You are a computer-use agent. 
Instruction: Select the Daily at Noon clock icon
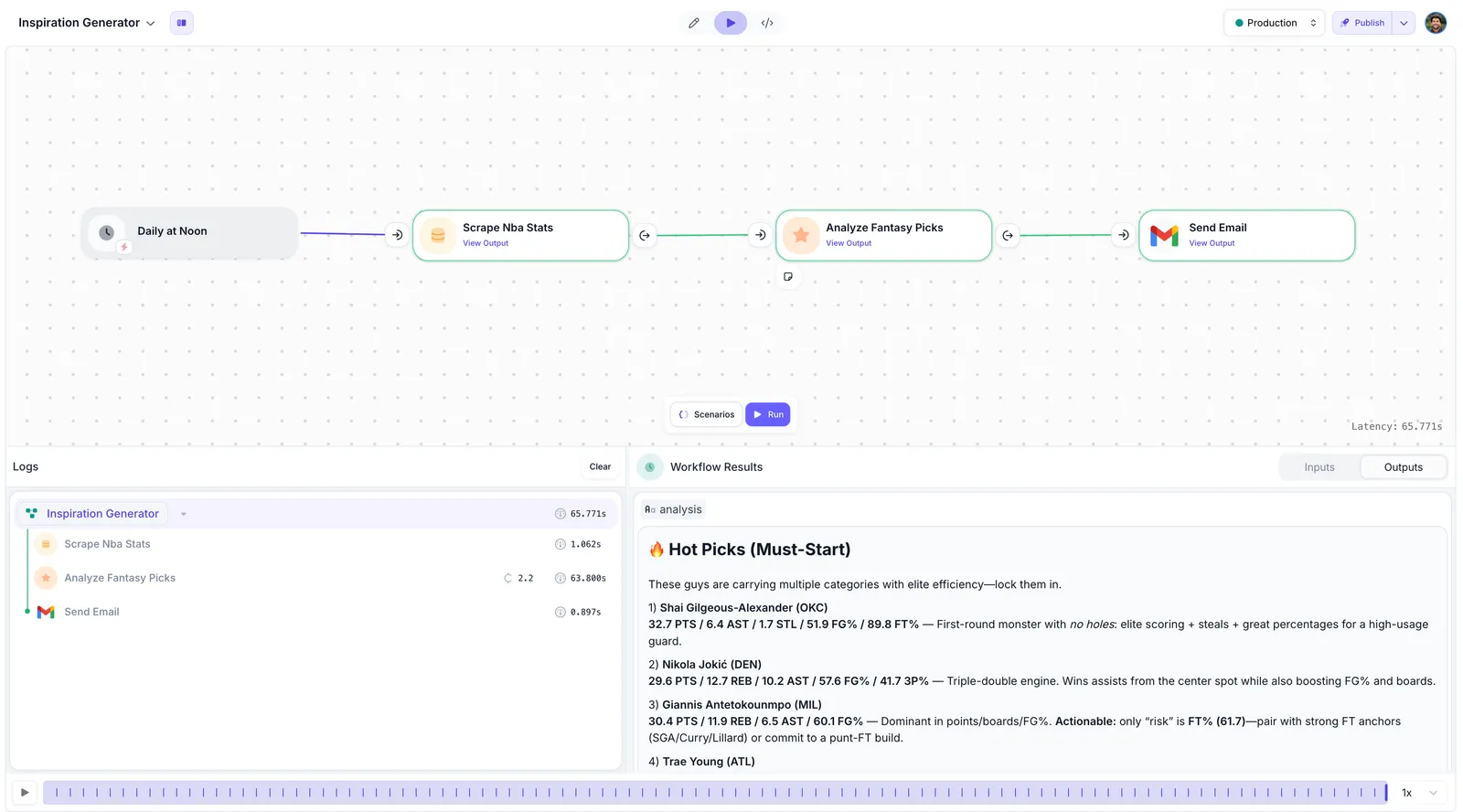tap(106, 232)
